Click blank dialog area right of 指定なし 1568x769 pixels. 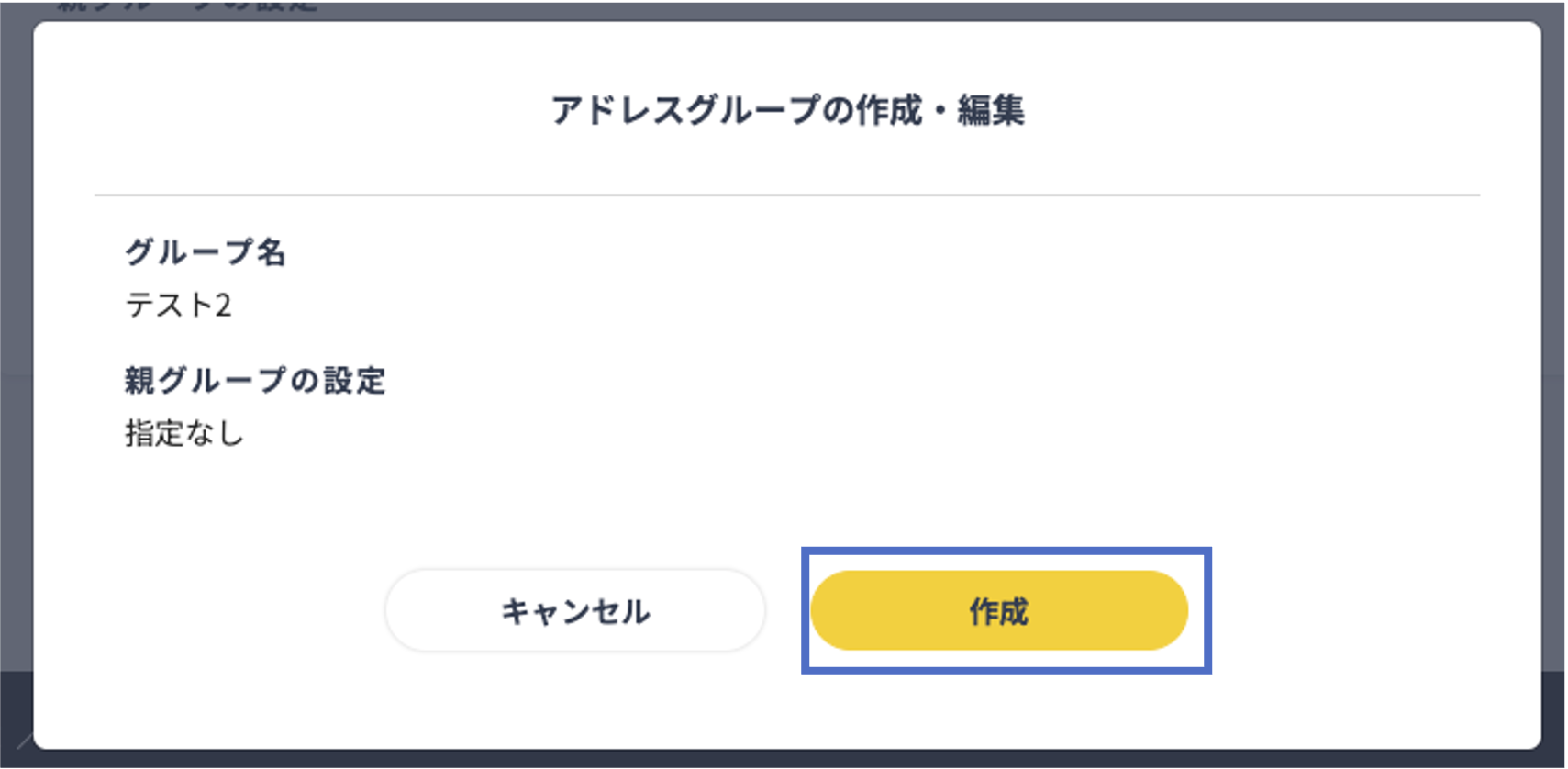[734, 433]
